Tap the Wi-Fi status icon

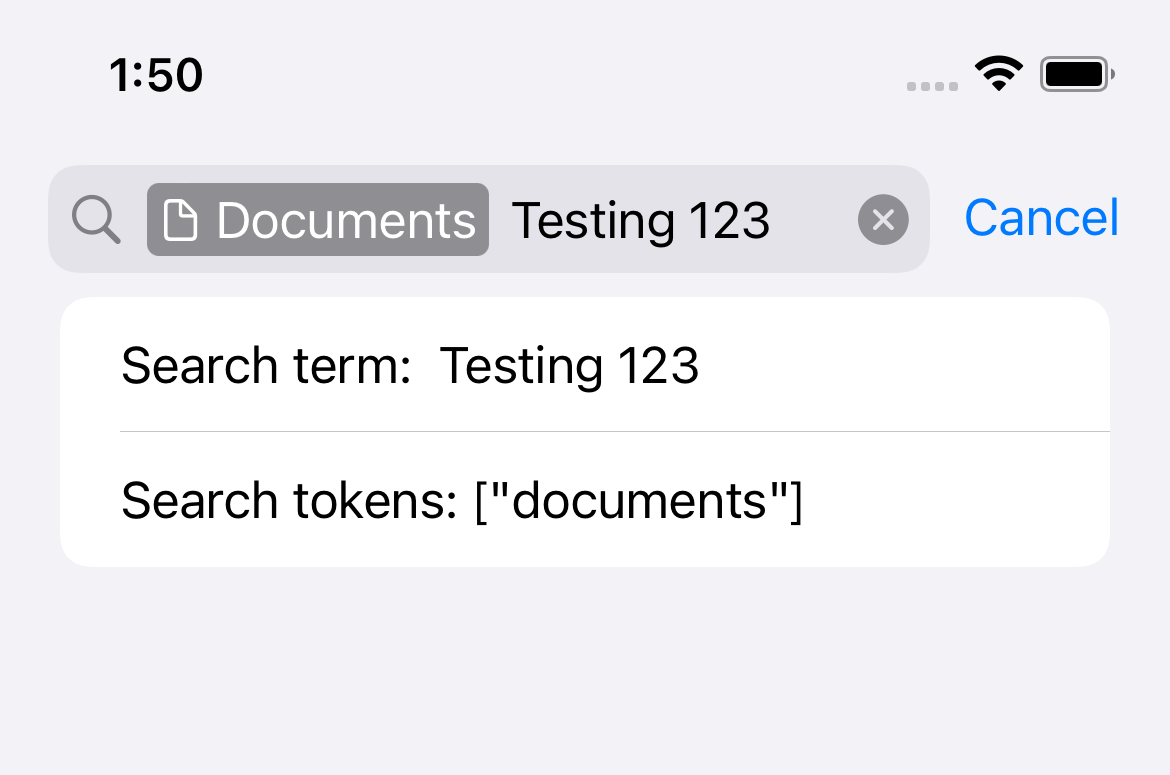click(998, 74)
